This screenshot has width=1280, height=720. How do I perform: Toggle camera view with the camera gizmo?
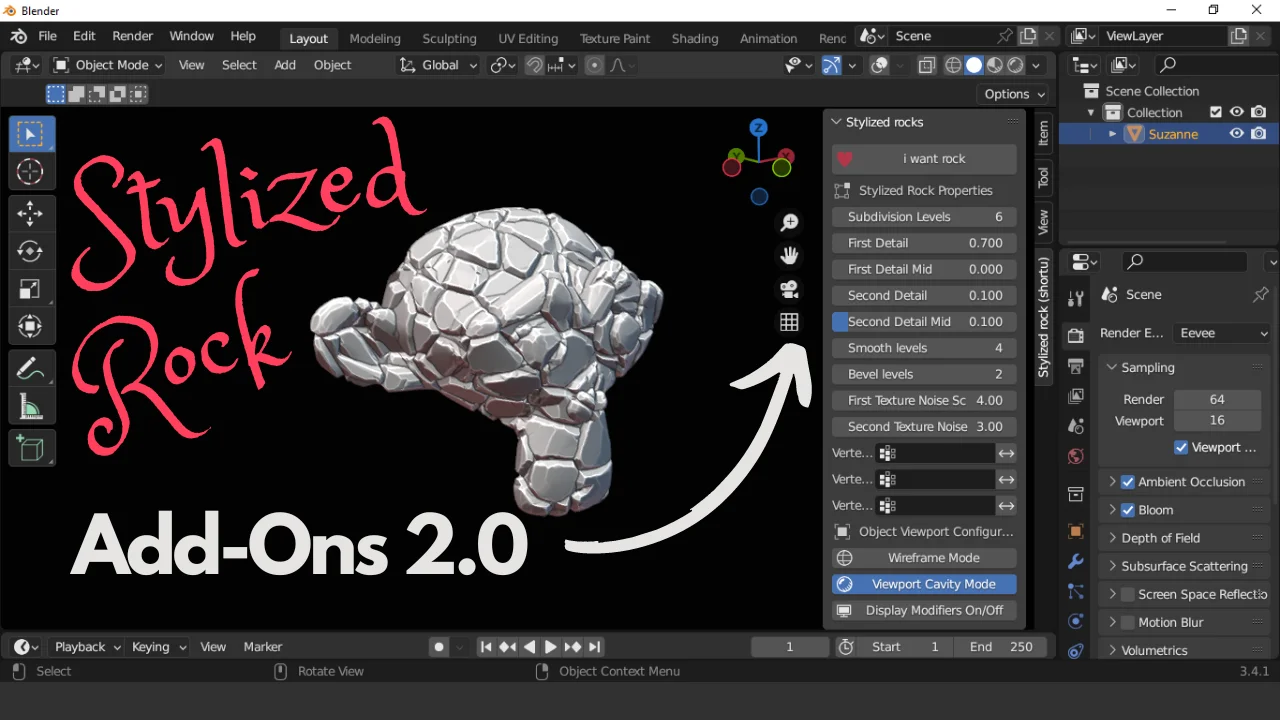click(789, 289)
